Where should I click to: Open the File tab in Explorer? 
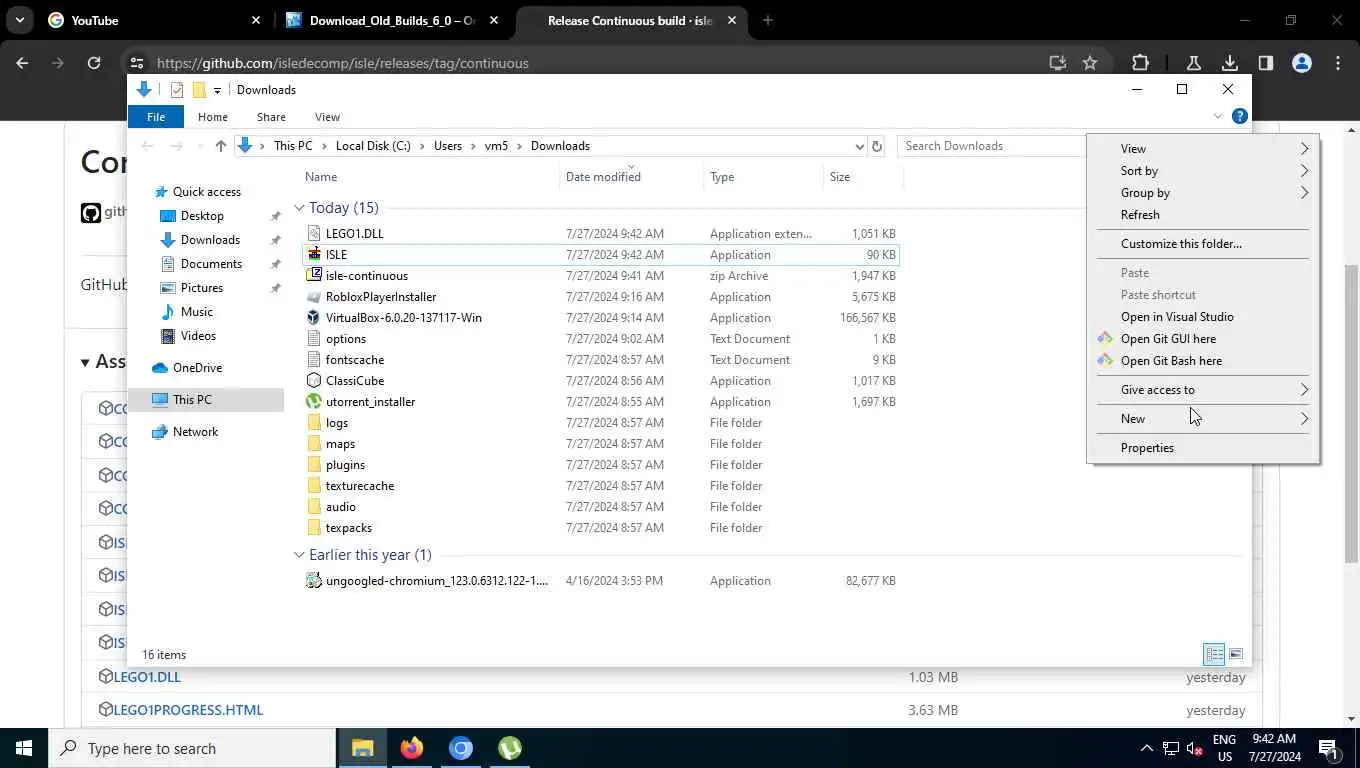tap(156, 117)
